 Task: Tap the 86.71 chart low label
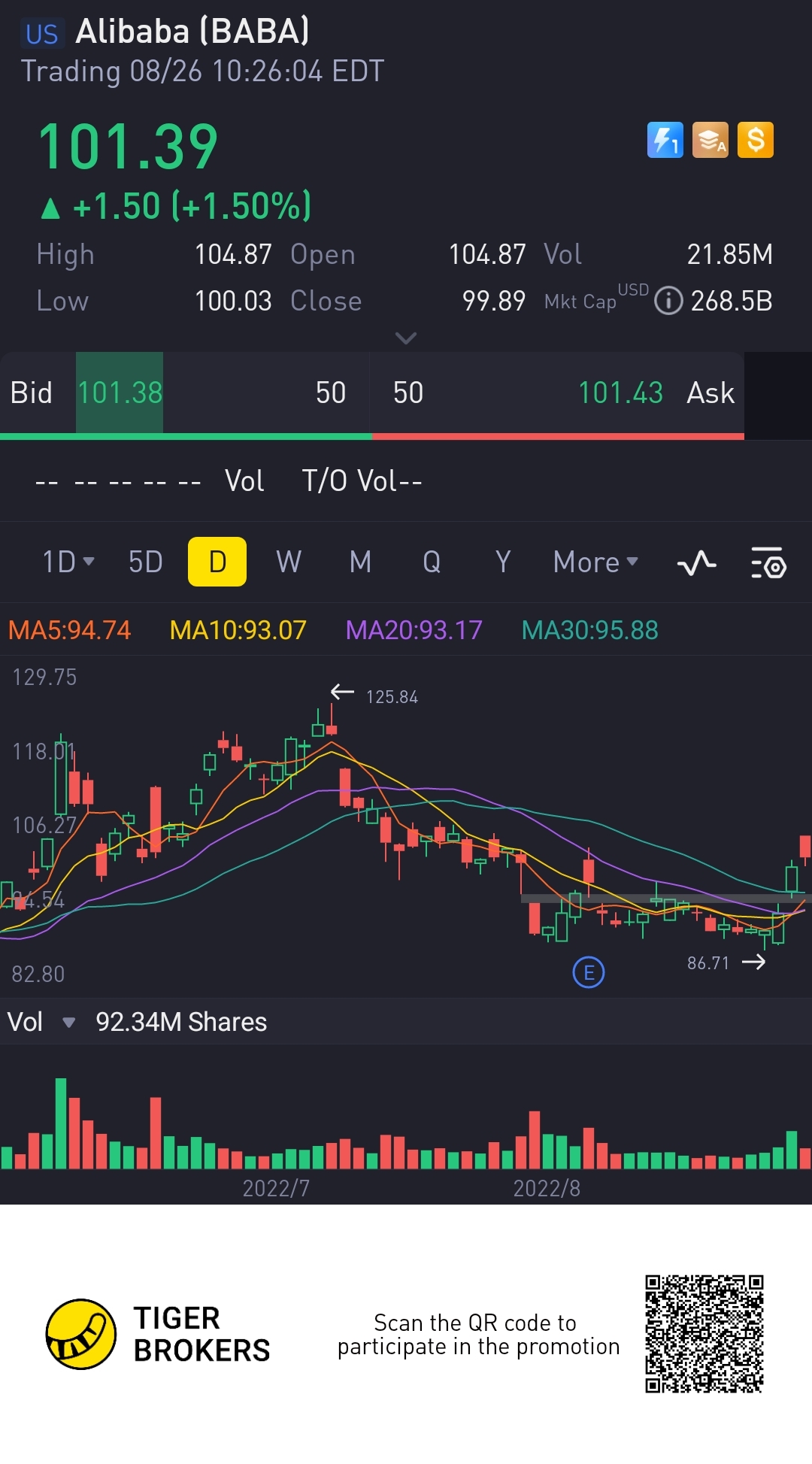pos(708,963)
